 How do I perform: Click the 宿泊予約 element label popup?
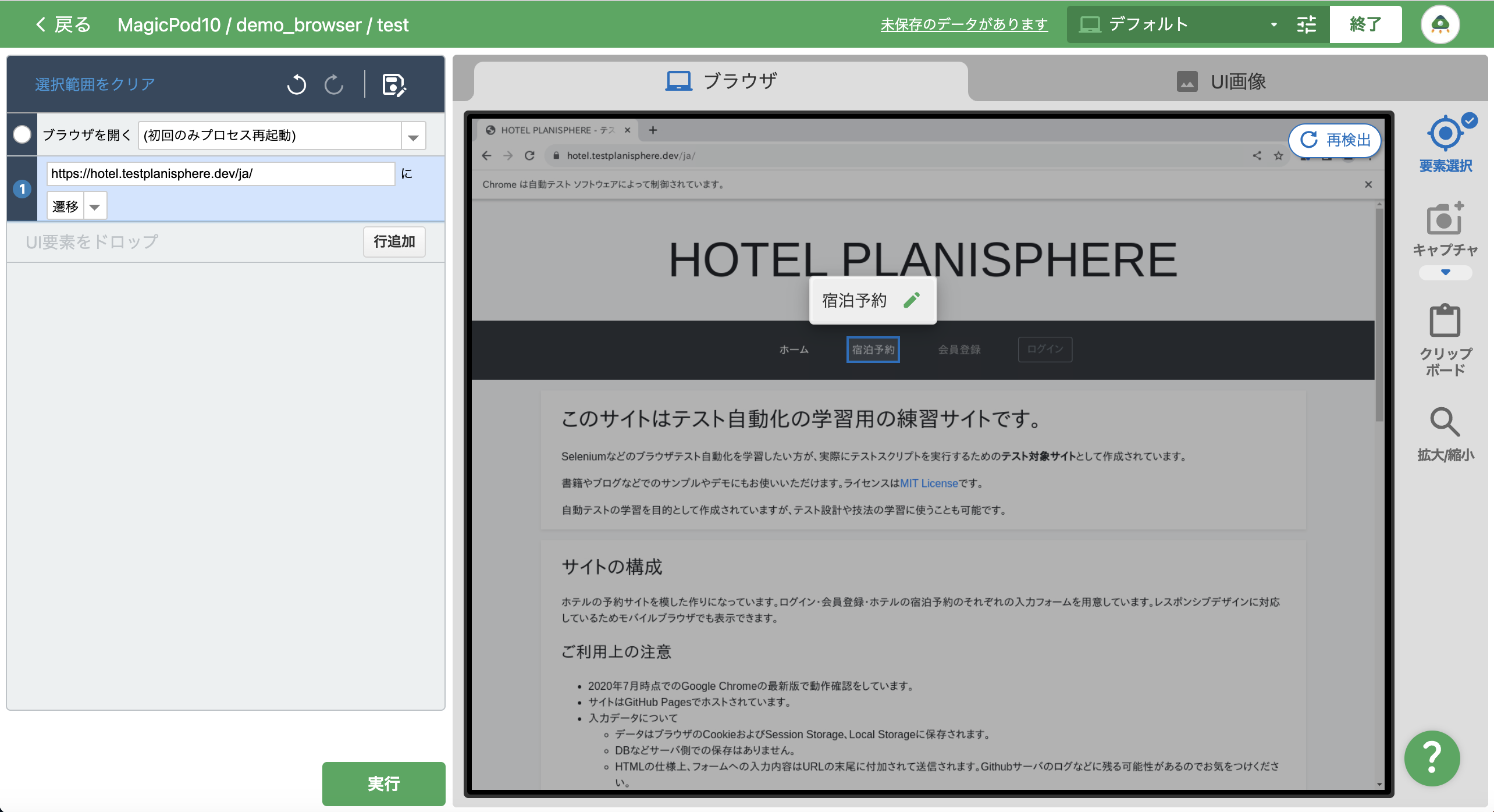click(x=873, y=300)
